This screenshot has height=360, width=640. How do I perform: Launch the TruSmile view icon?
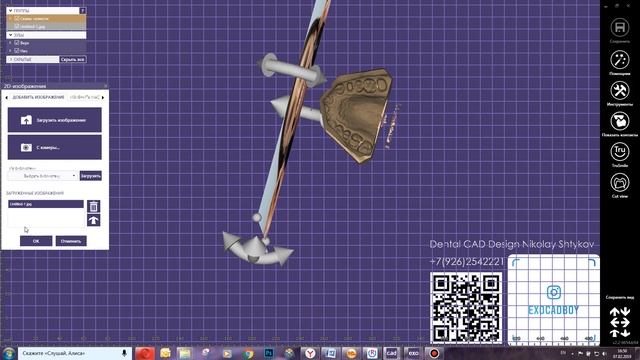[x=620, y=151]
